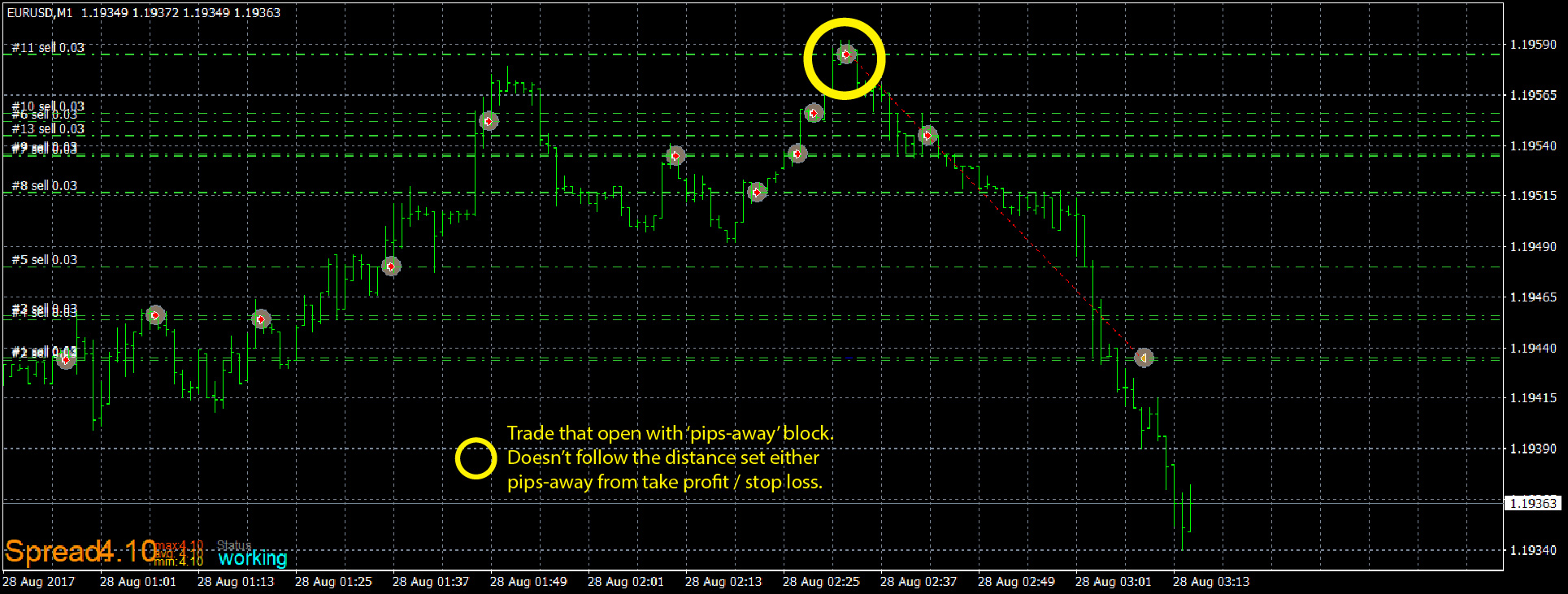The image size is (1568, 594).
Task: Click the '#10 sell 0.03' order label
Action: click(x=48, y=106)
